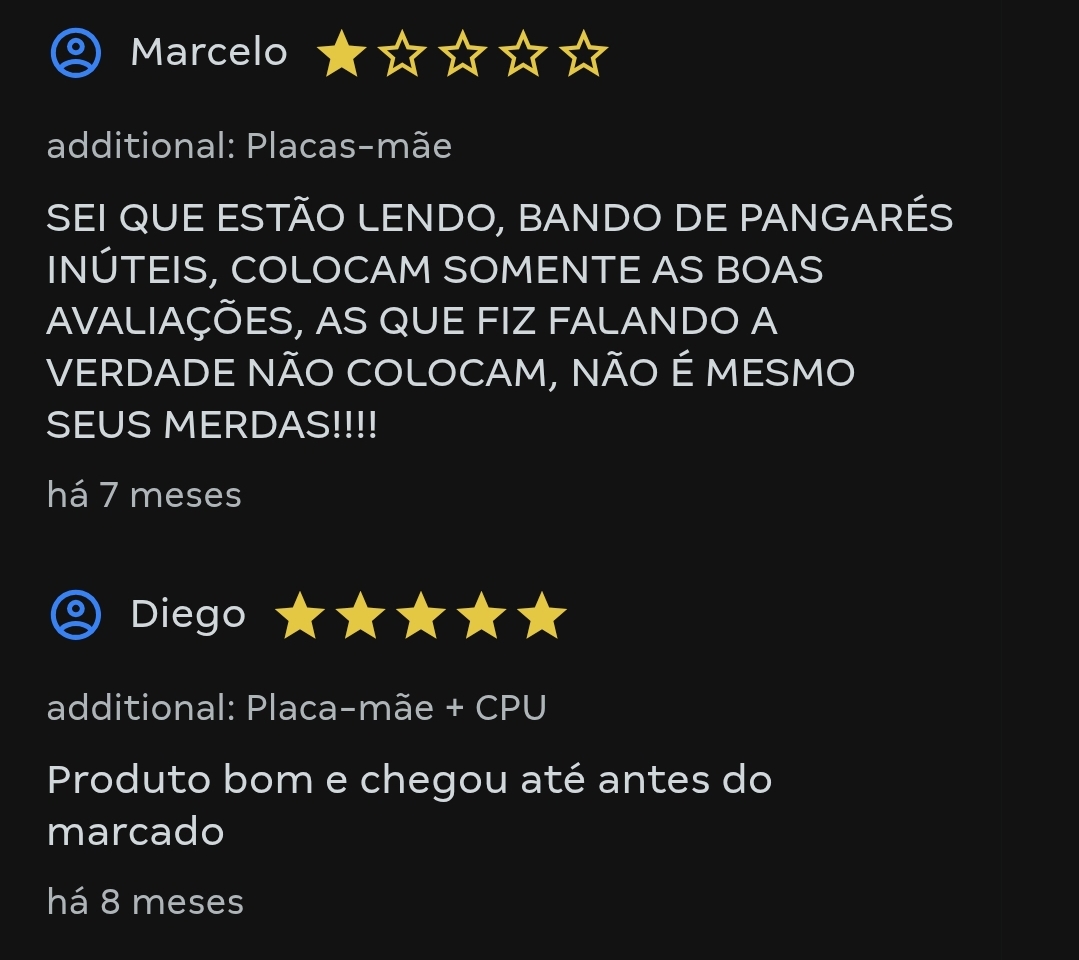Click Marcelo's all-caps review text
Viewport: 1079px width, 960px height.
tap(500, 321)
